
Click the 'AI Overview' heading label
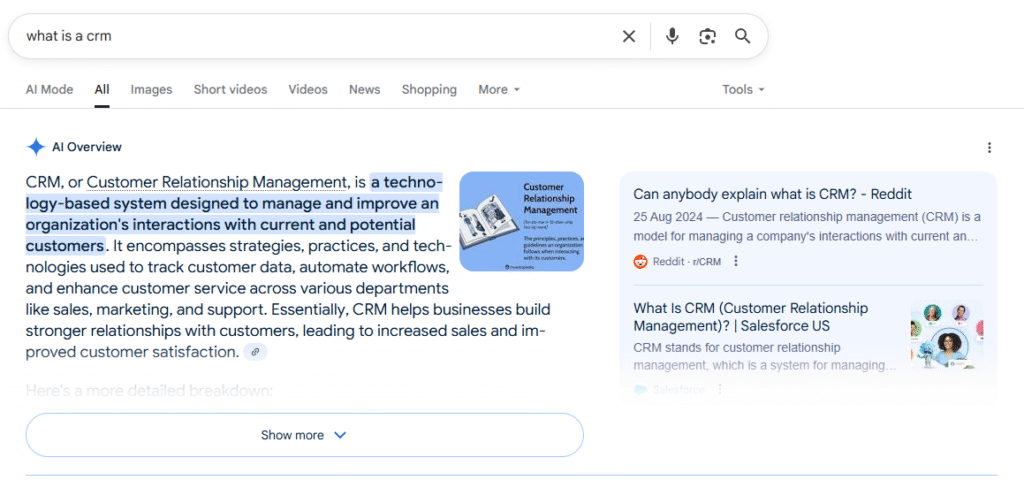[87, 147]
